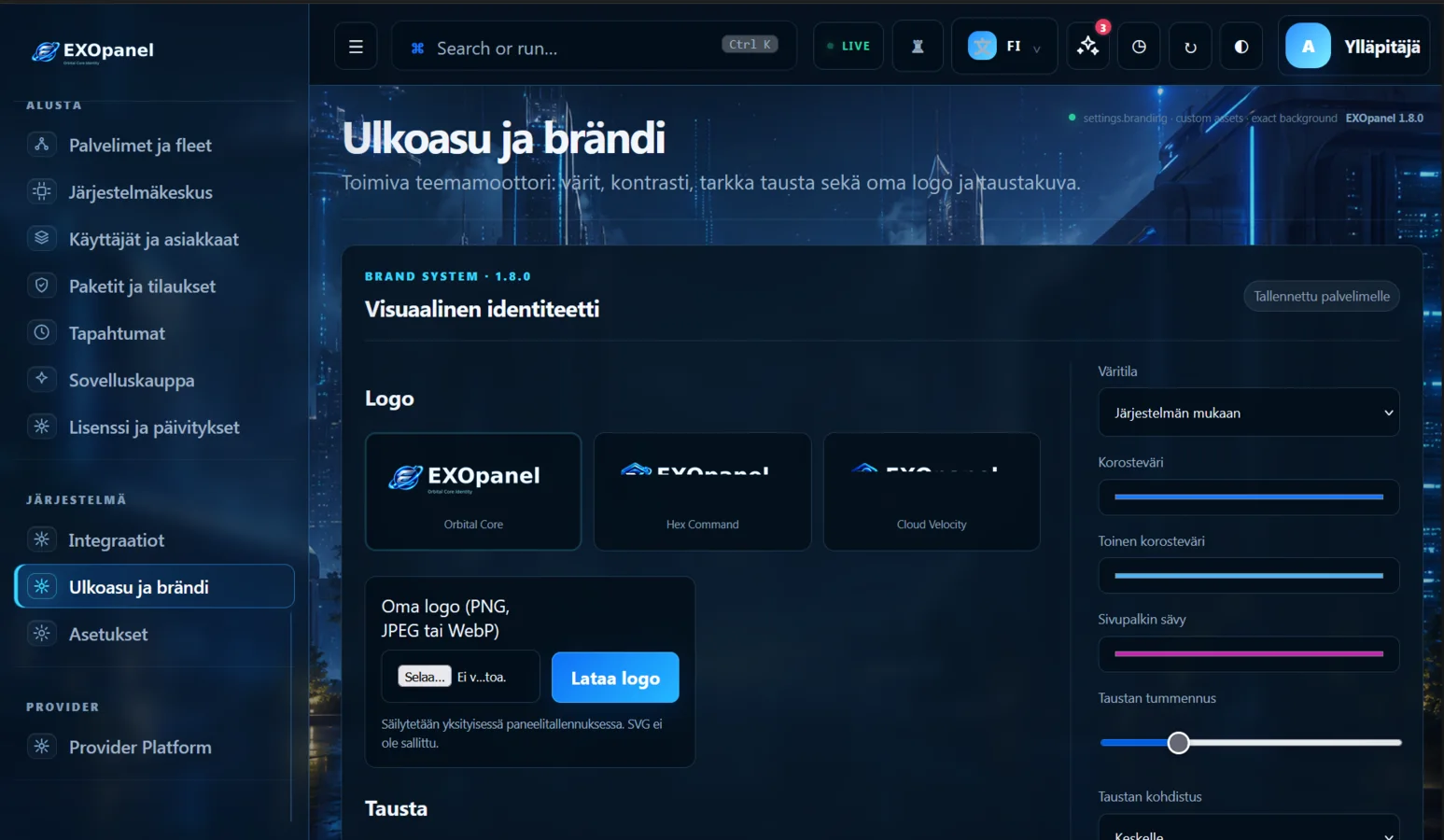This screenshot has height=840, width=1444.
Task: Open the sparkle notifications icon with badge
Action: tap(1088, 47)
